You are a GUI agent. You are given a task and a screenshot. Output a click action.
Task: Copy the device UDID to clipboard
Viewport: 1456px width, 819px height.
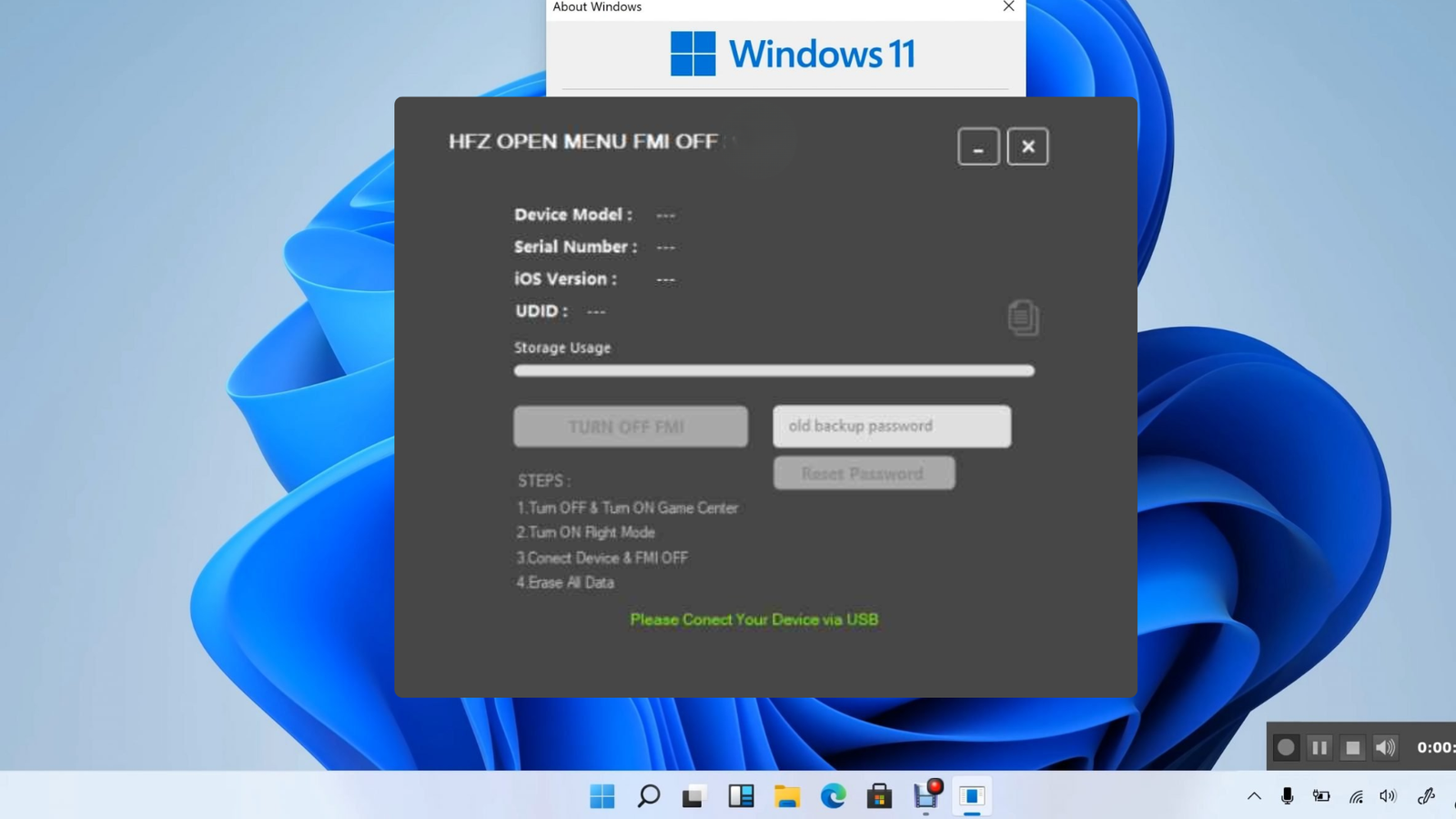click(x=1023, y=318)
